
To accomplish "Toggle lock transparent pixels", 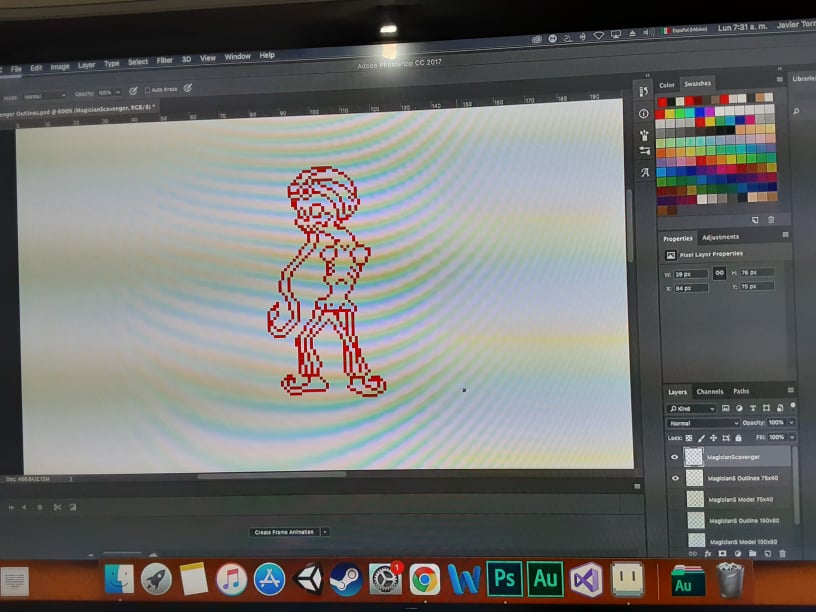I will point(689,438).
